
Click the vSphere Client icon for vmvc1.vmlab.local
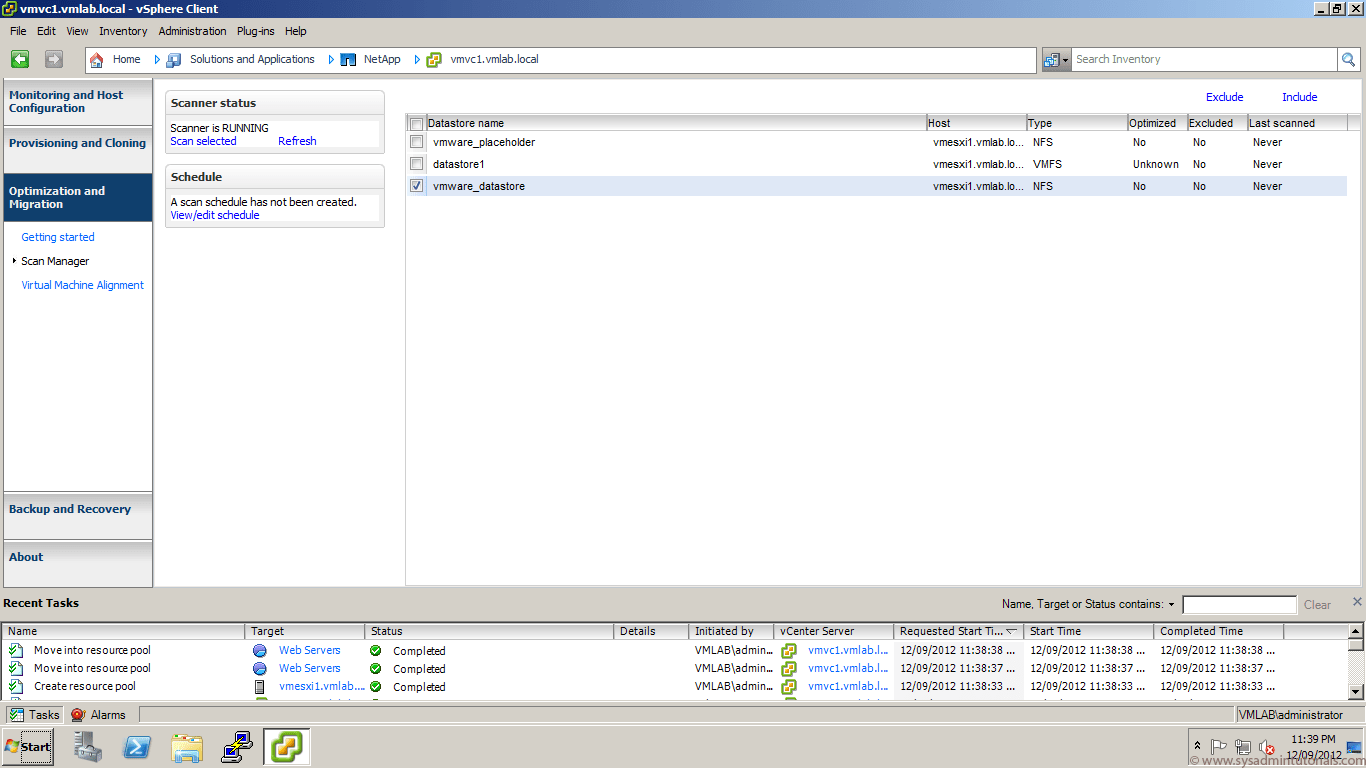[433, 59]
